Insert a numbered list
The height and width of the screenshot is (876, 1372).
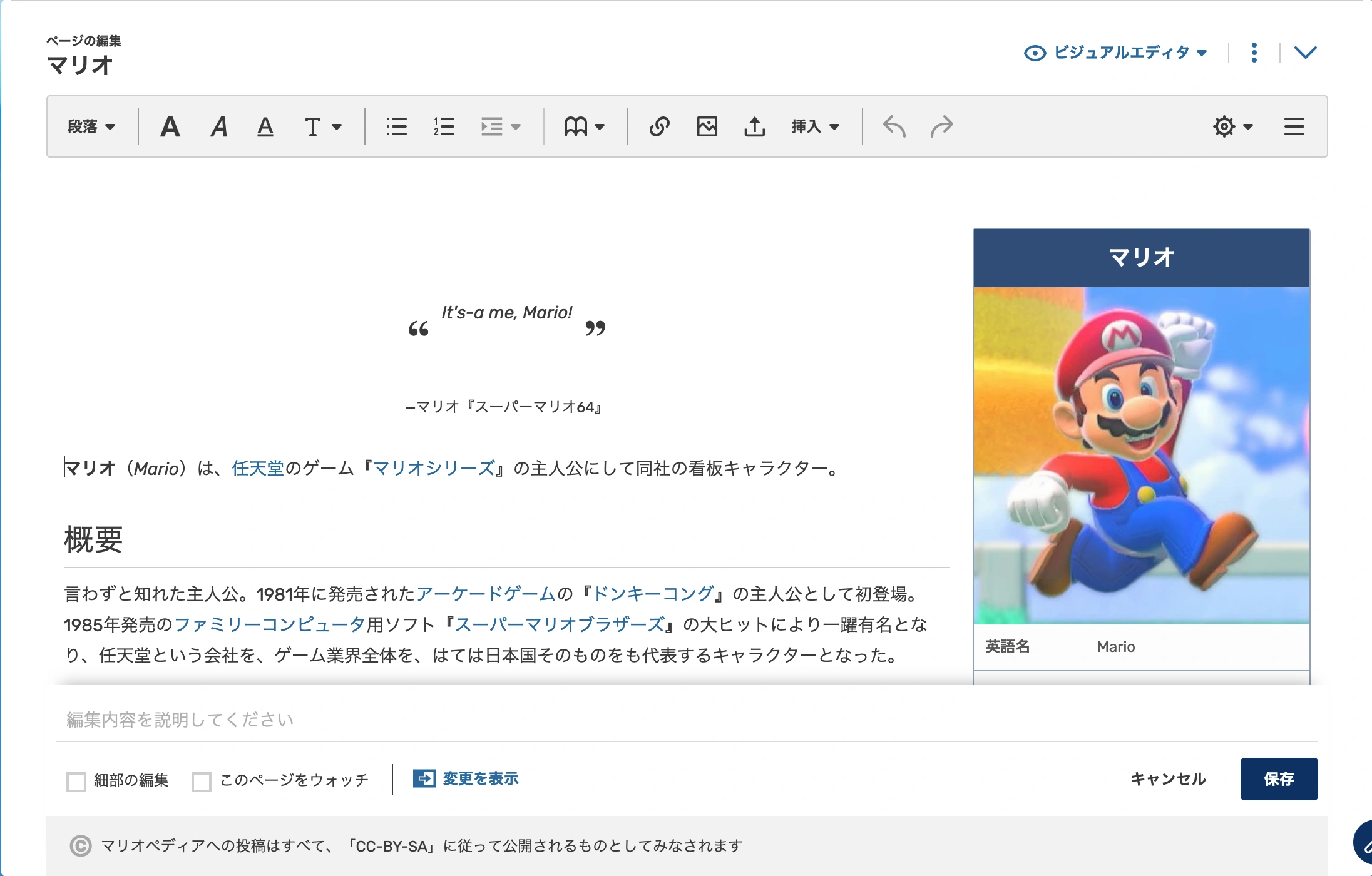[x=444, y=127]
